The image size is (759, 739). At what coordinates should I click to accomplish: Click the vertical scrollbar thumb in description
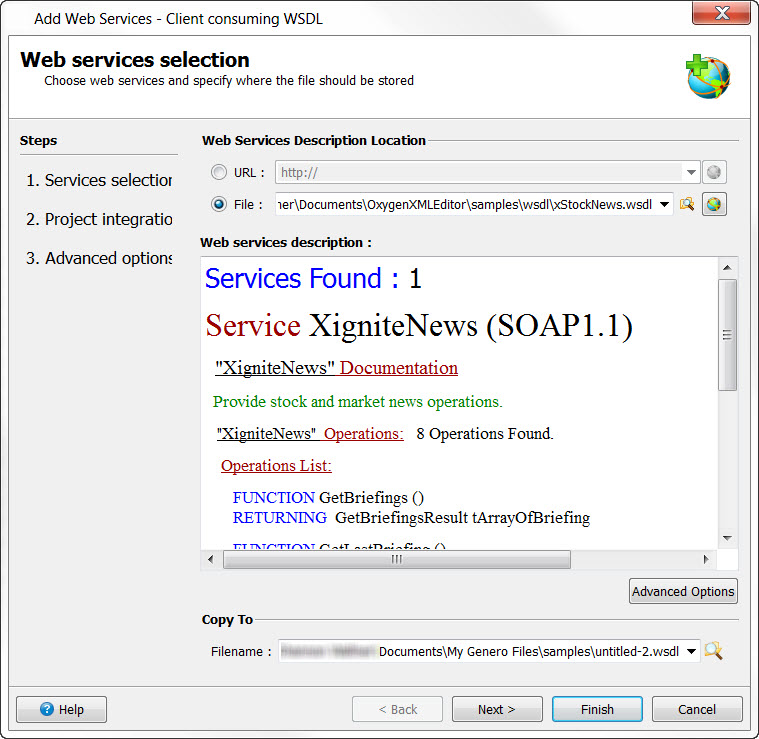pyautogui.click(x=727, y=334)
